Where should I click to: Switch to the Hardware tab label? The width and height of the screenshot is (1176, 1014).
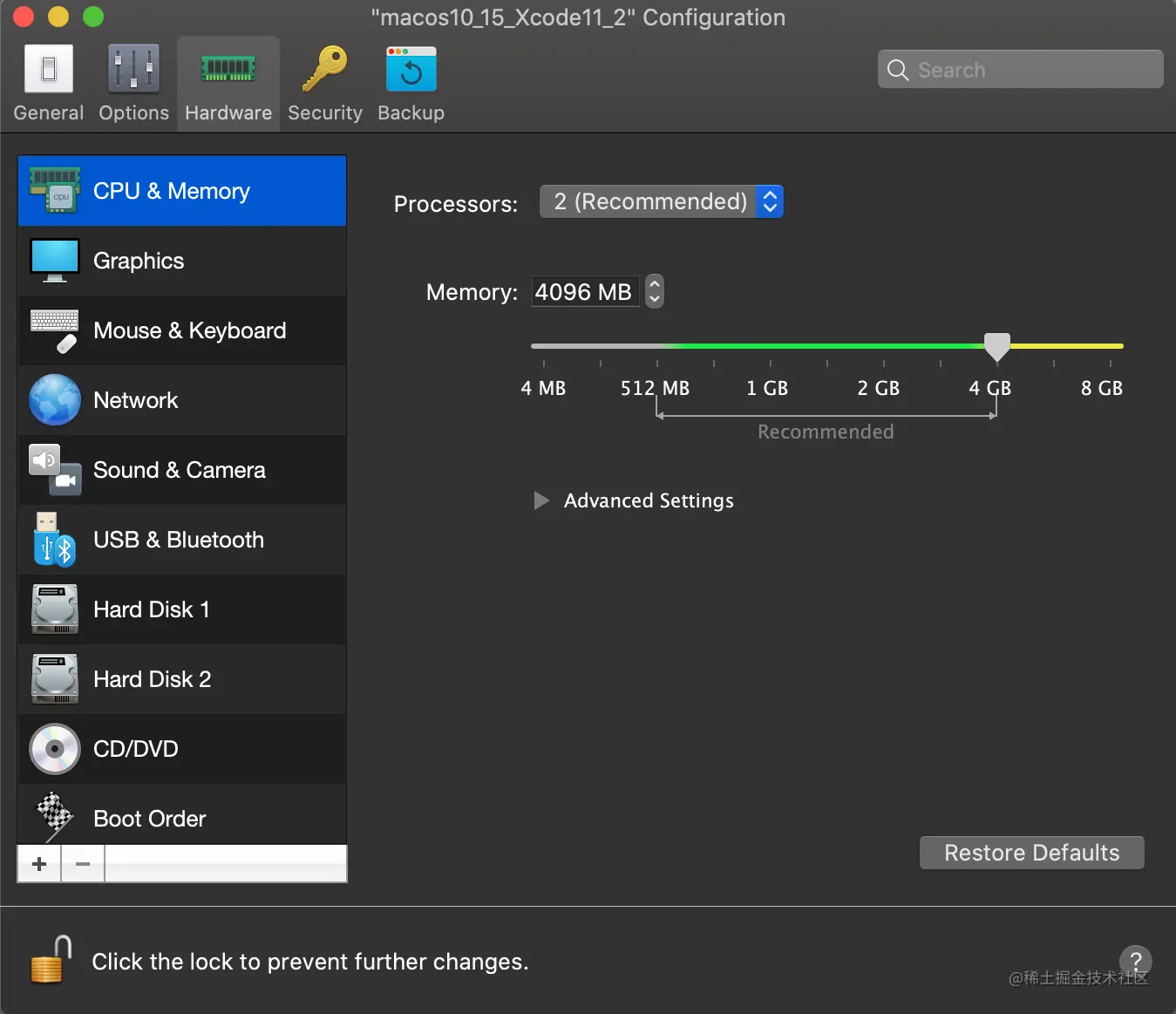[x=228, y=112]
